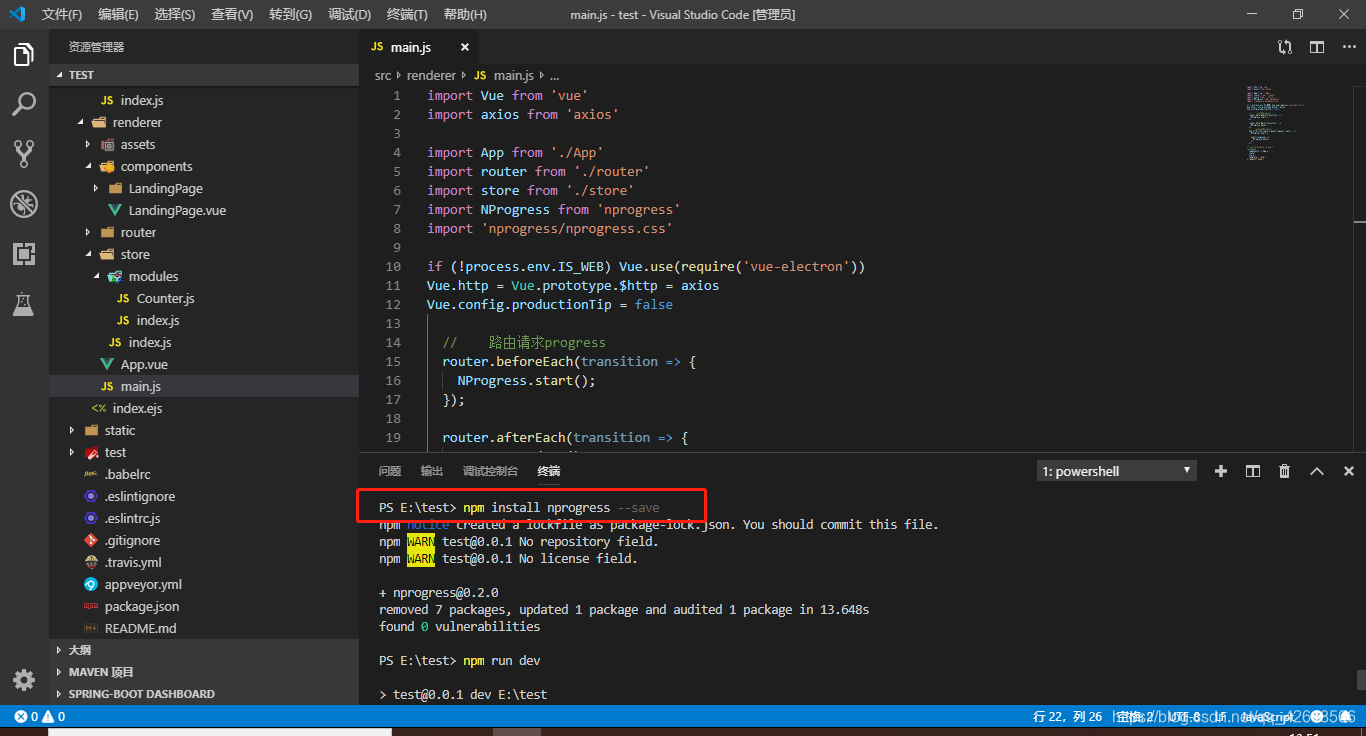Maximize the panel size with caret icon
Image resolution: width=1366 pixels, height=736 pixels.
1317,471
